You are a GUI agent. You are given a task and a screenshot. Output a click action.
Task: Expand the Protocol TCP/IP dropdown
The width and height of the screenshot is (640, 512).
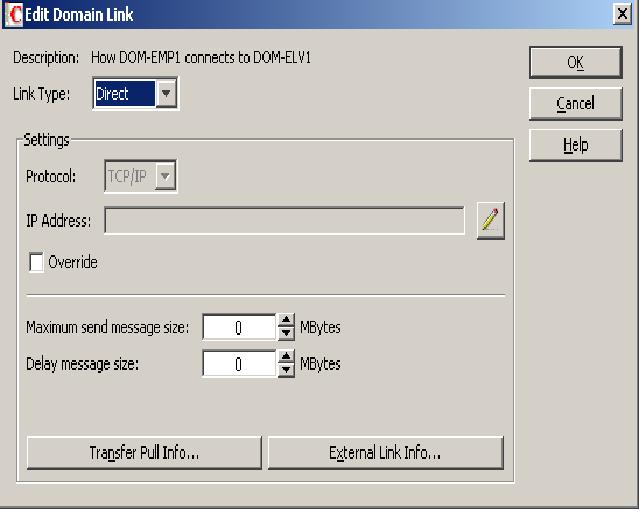(165, 176)
